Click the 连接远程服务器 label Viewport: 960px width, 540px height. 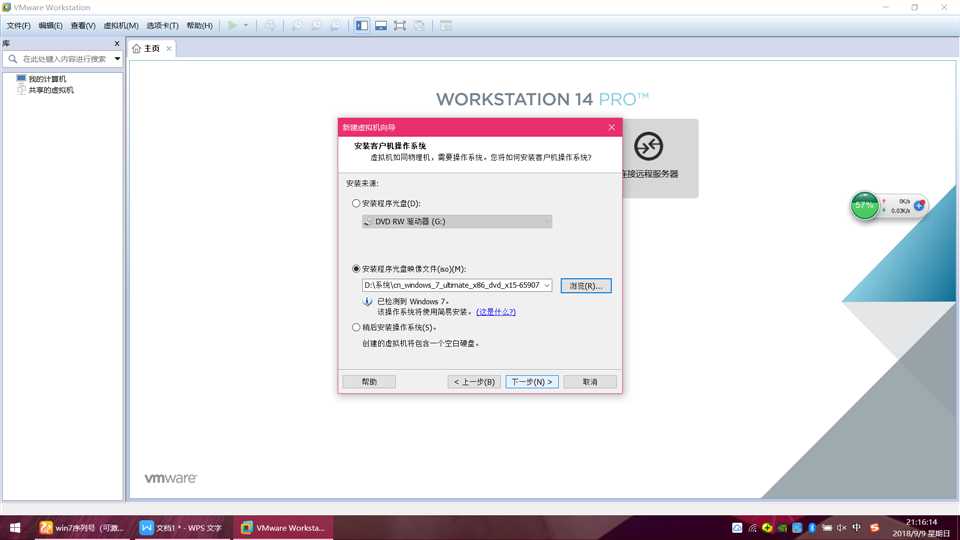[x=650, y=174]
